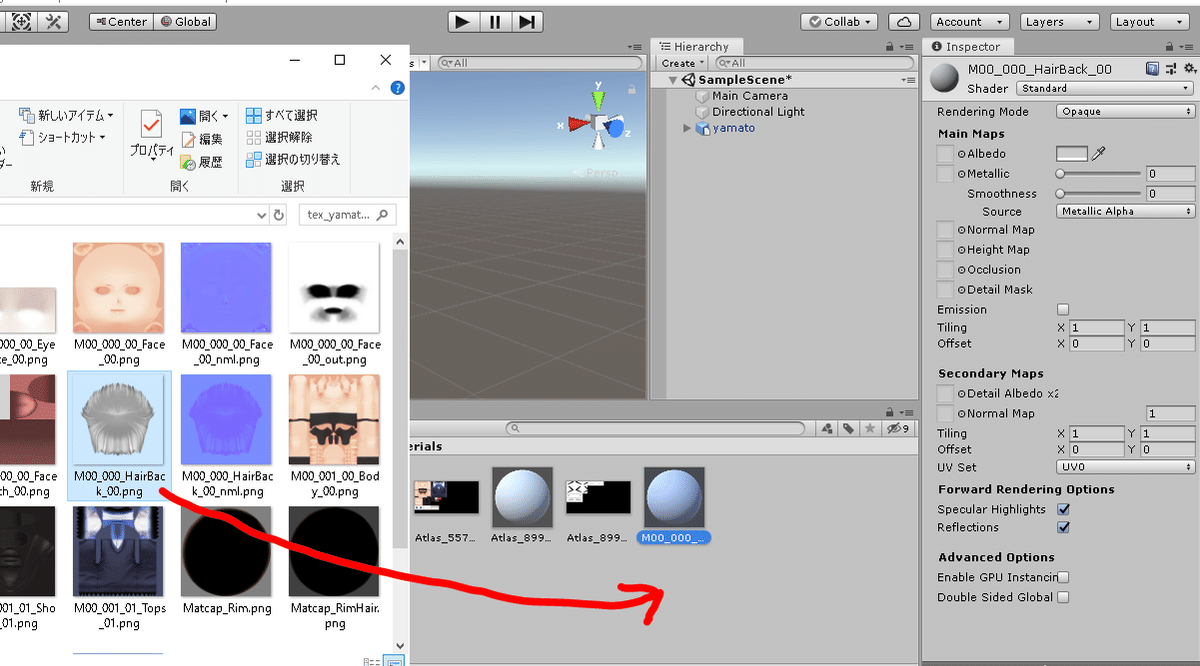1200x666 pixels.
Task: Toggle the Emission checkbox
Action: click(1063, 310)
